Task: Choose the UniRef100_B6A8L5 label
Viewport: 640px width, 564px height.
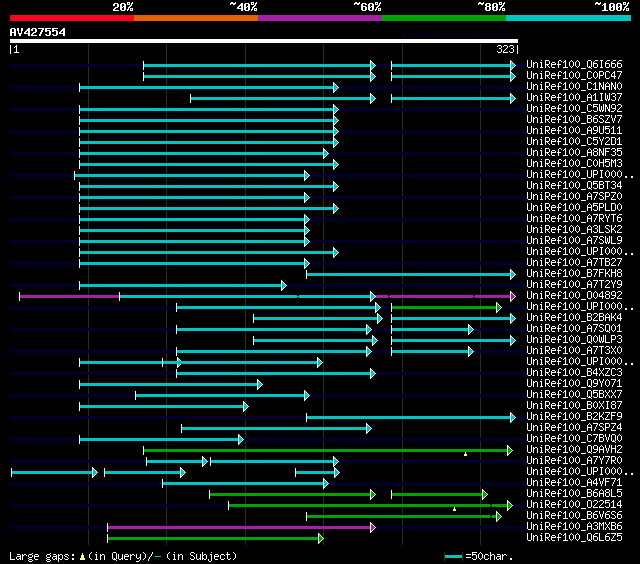Action: coord(574,494)
